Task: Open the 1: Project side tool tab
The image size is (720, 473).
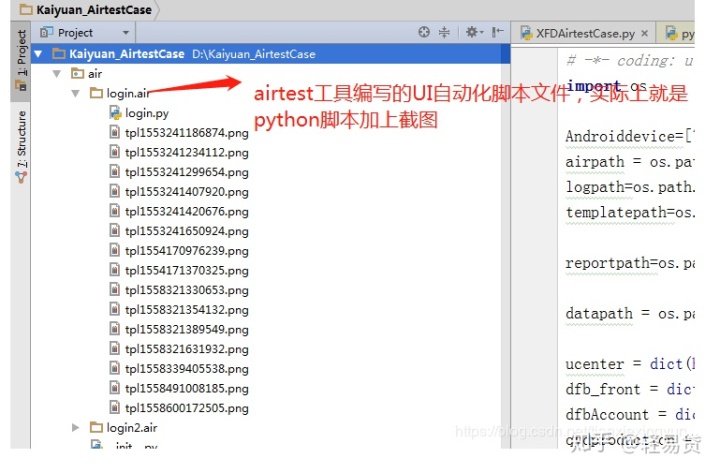Action: pyautogui.click(x=21, y=60)
